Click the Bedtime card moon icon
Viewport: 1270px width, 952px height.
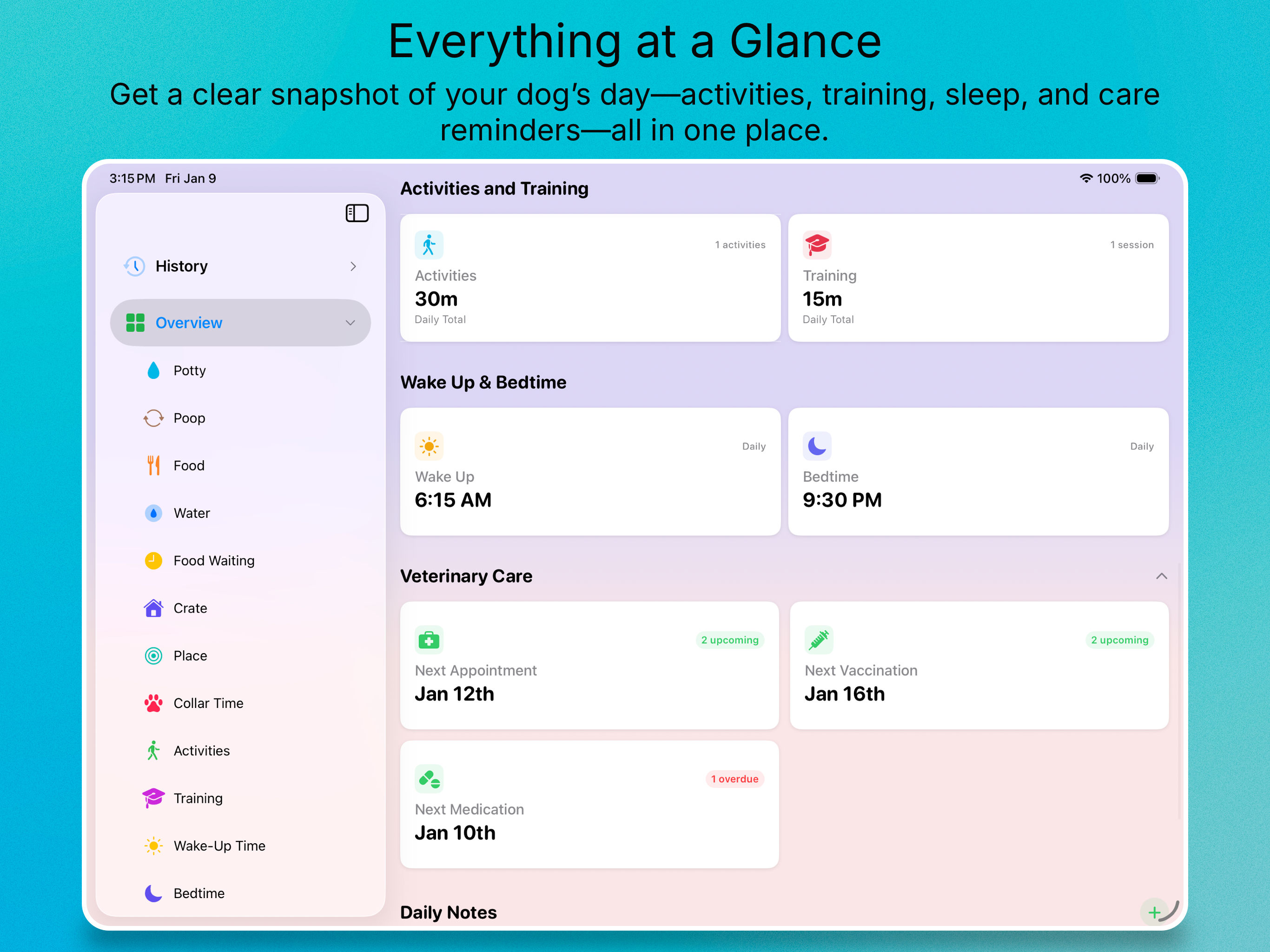tap(817, 446)
